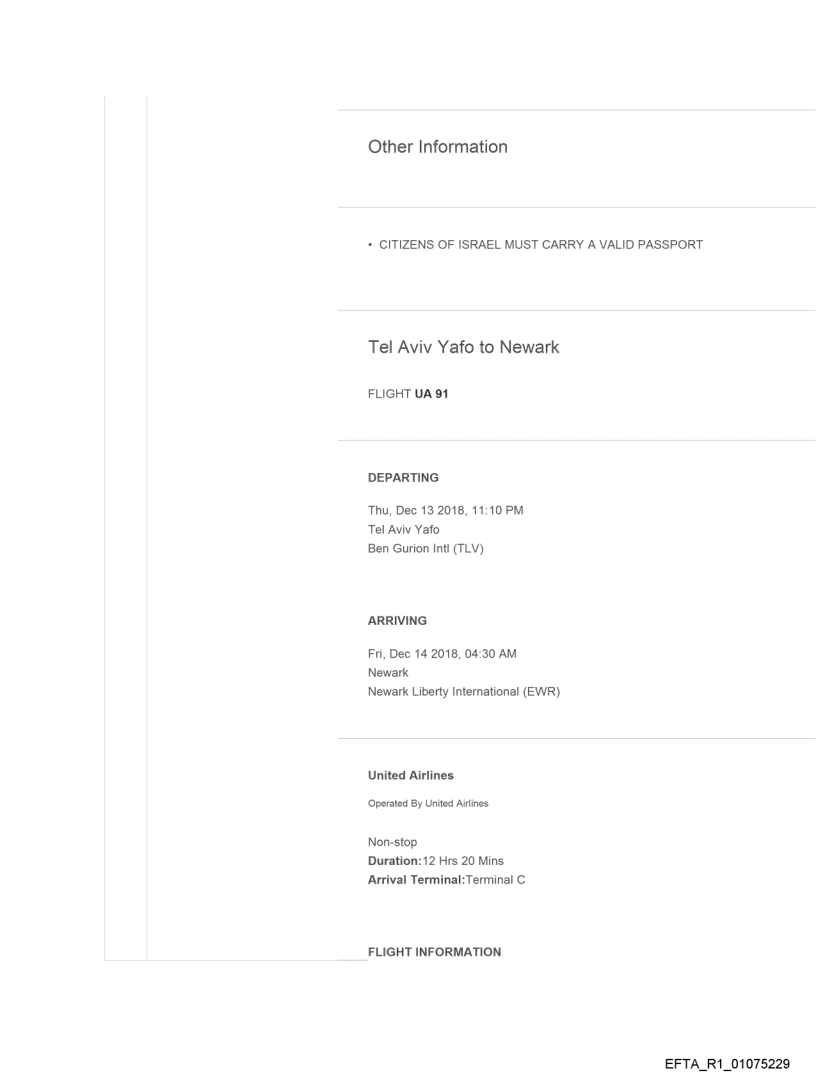Click the bold United Airlines carrier name
Image resolution: width=816 pixels, height=1073 pixels.
pyautogui.click(x=407, y=775)
